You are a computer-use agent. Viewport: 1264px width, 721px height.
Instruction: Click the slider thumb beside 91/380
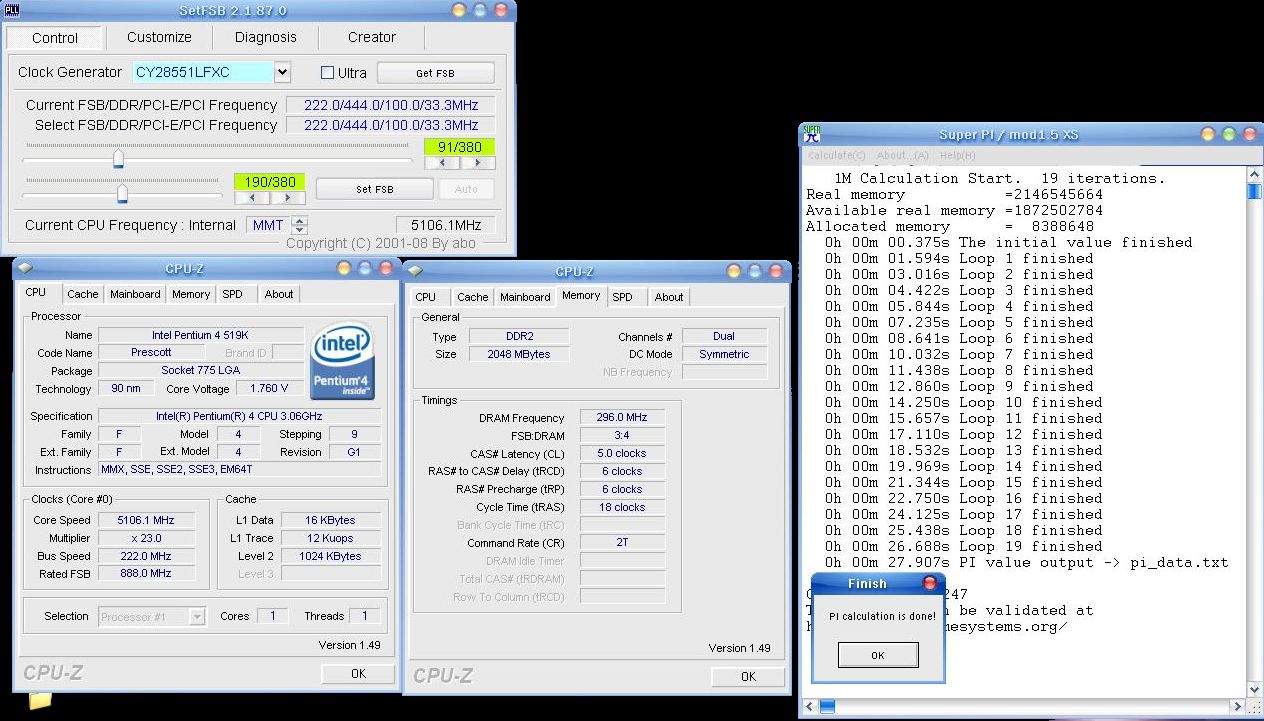click(118, 159)
